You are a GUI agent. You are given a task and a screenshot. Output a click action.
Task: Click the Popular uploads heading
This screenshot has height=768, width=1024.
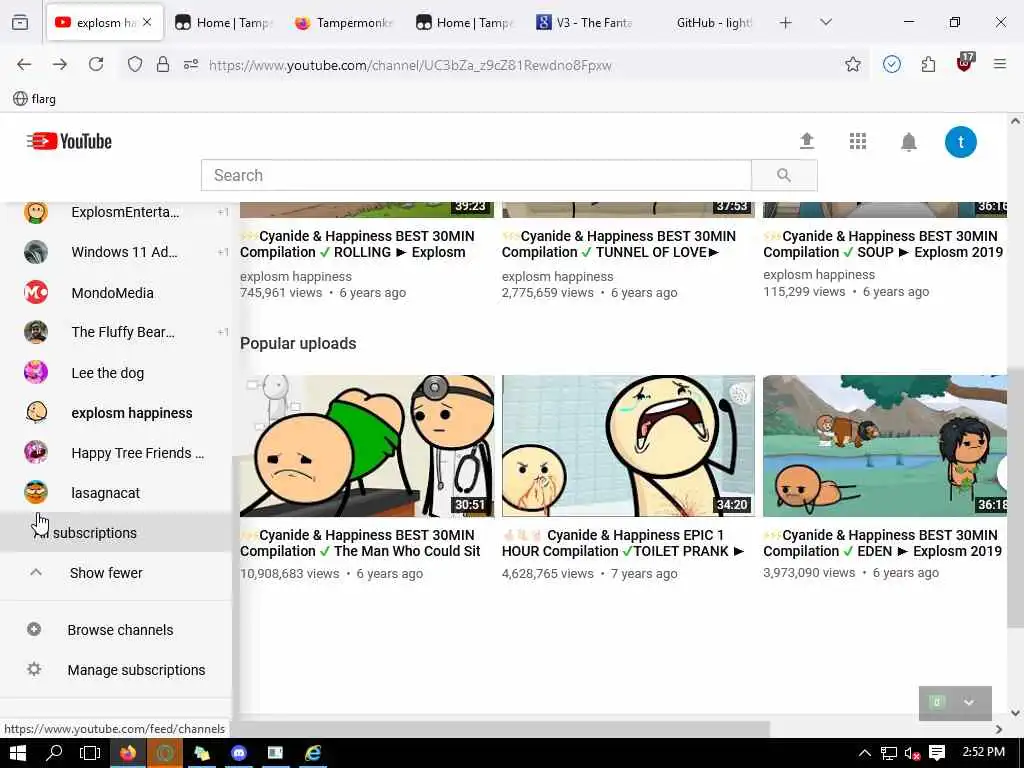coord(298,344)
